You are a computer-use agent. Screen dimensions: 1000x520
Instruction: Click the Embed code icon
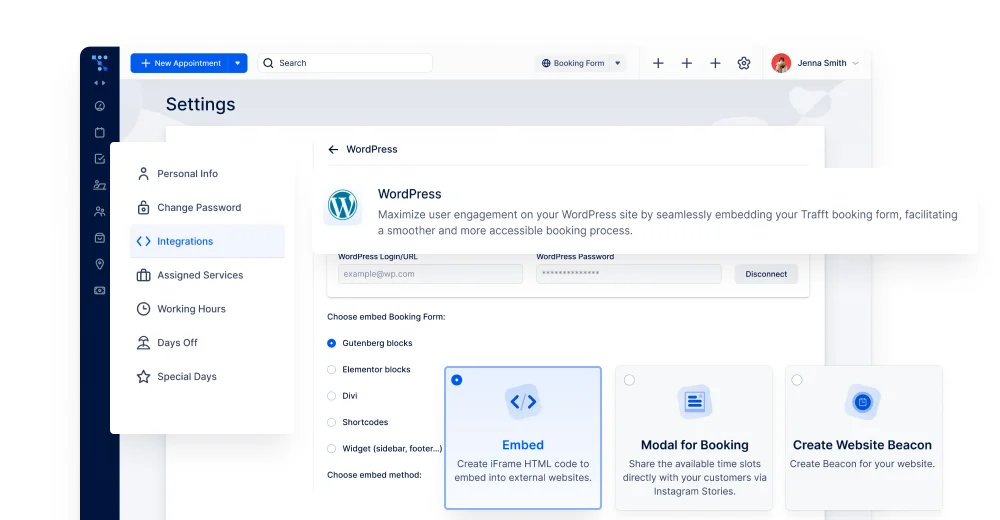point(523,402)
